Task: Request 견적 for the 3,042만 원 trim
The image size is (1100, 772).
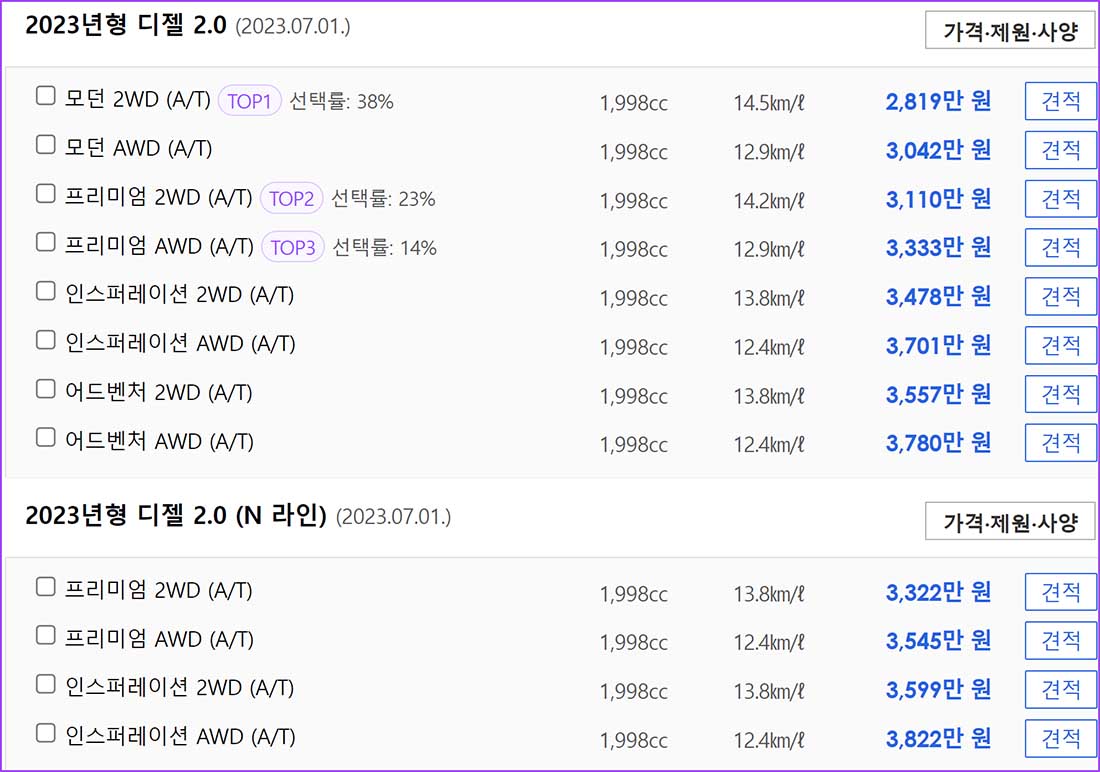Action: coord(1061,149)
